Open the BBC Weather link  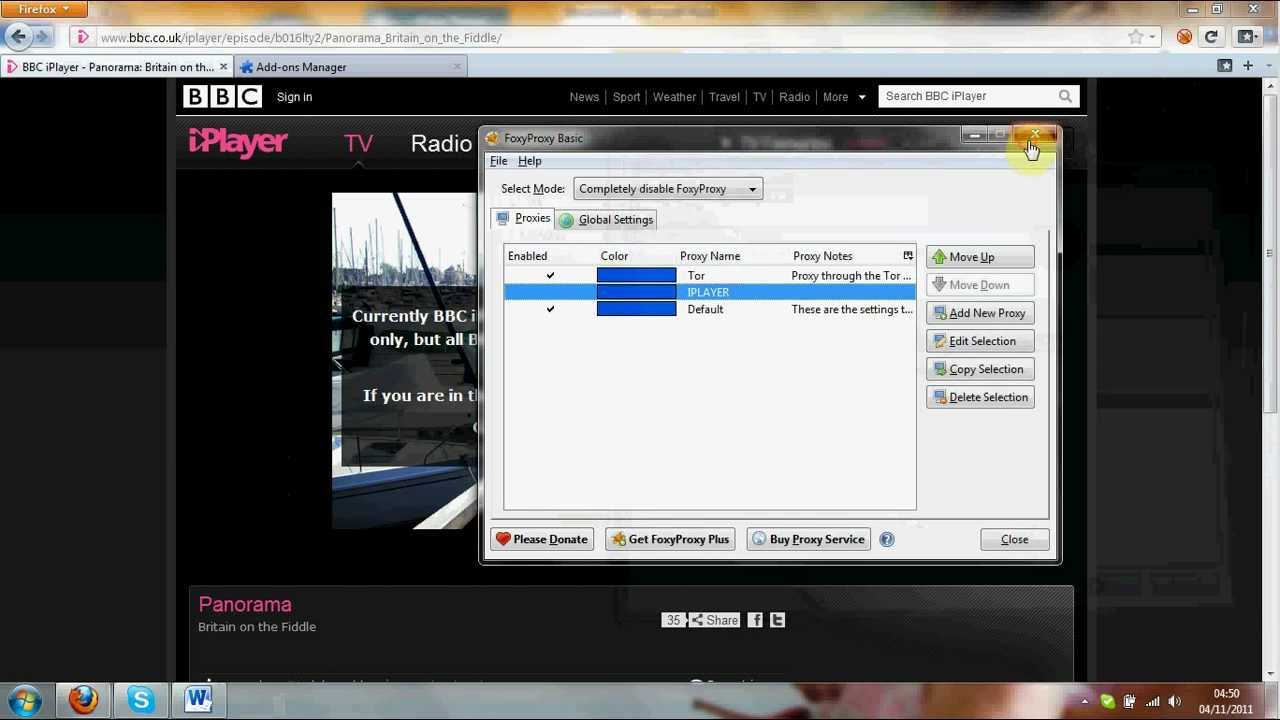[x=674, y=97]
